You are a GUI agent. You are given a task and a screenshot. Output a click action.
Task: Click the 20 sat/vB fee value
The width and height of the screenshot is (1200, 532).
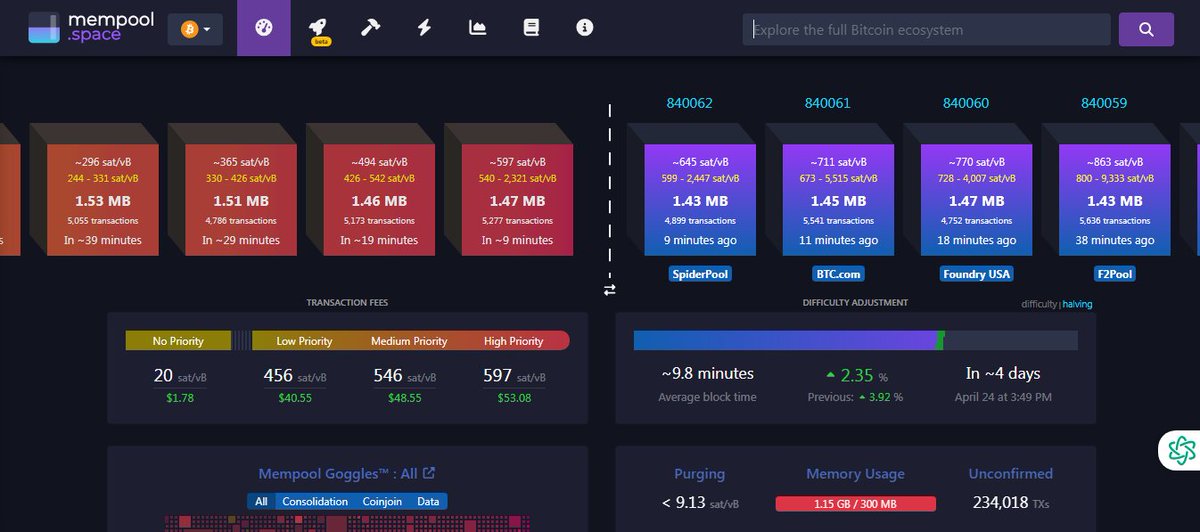181,376
